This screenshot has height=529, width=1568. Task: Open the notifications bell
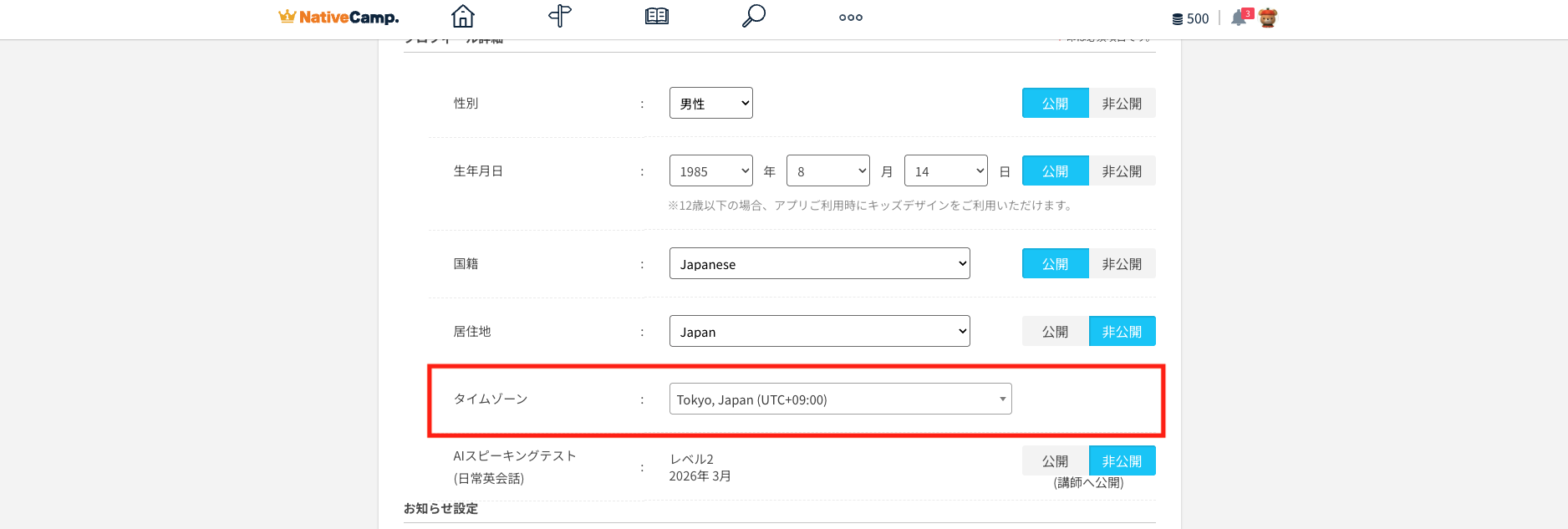coord(1240,18)
